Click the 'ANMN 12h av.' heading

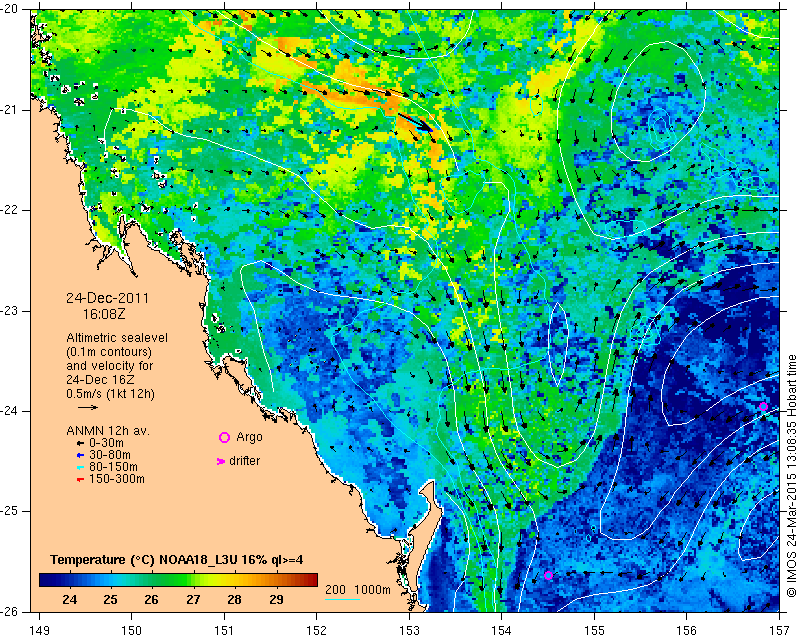[108, 431]
